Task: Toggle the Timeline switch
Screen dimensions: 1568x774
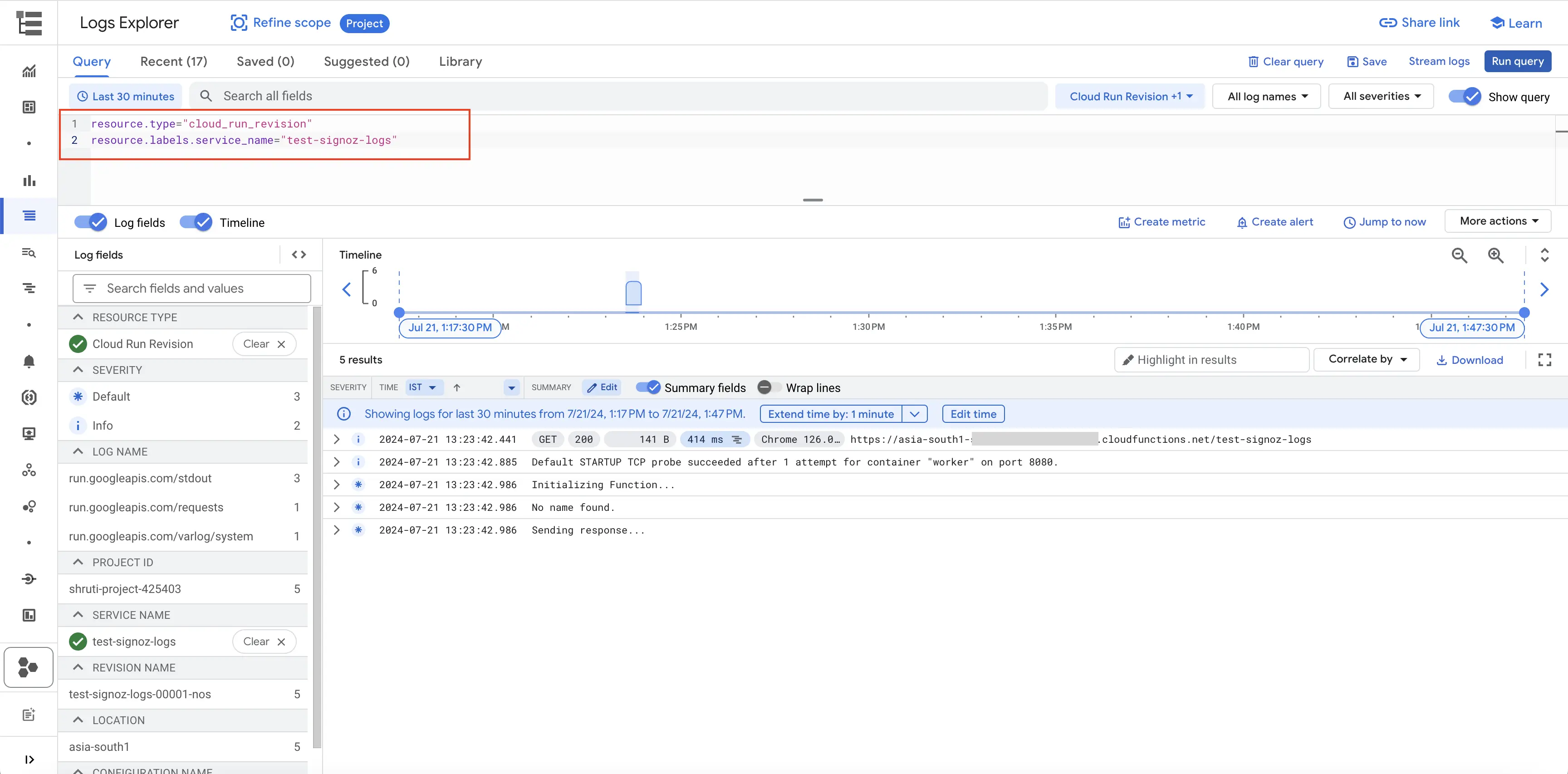Action: tap(196, 222)
